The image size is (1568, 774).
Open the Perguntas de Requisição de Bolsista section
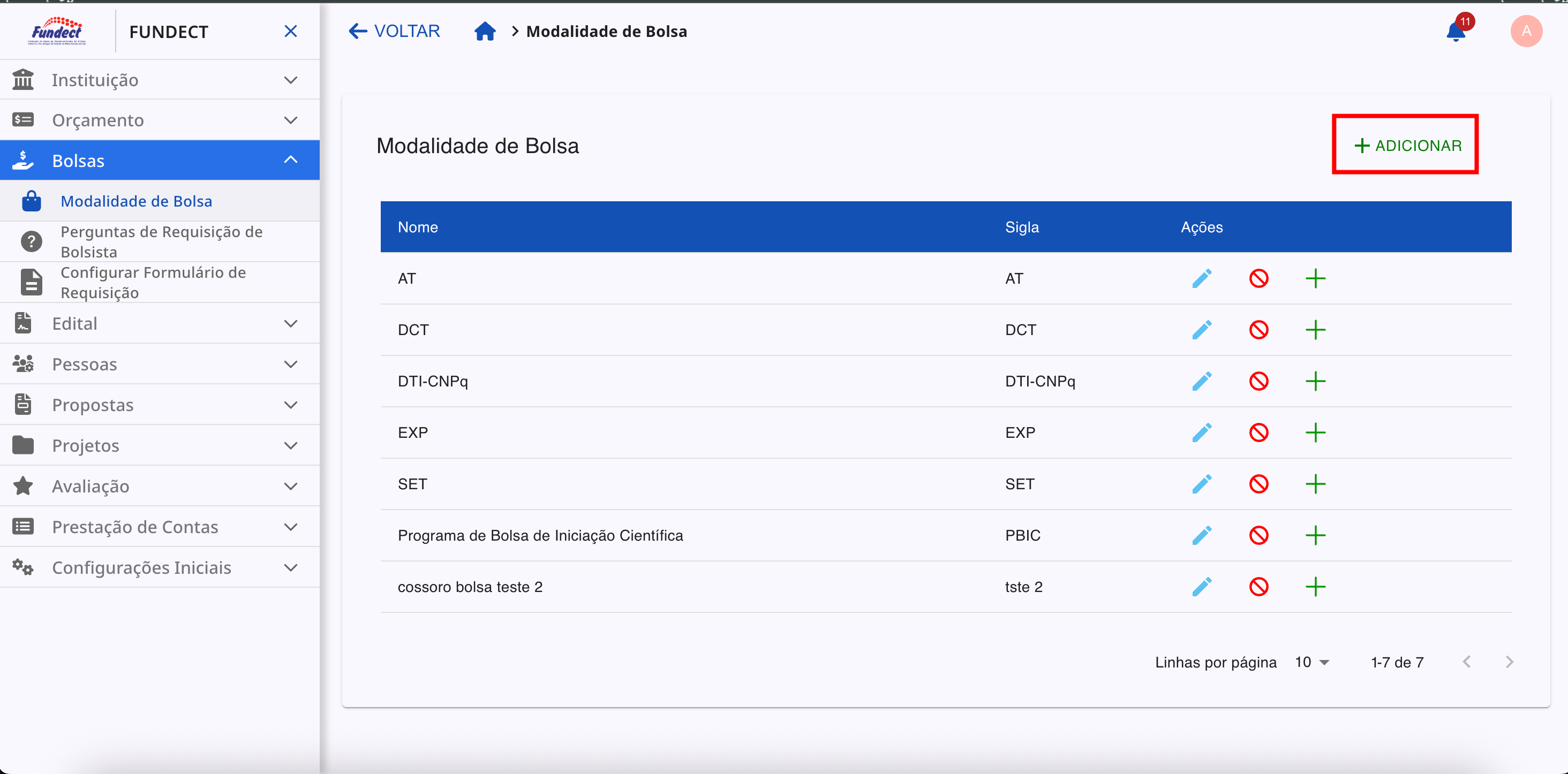tap(161, 241)
